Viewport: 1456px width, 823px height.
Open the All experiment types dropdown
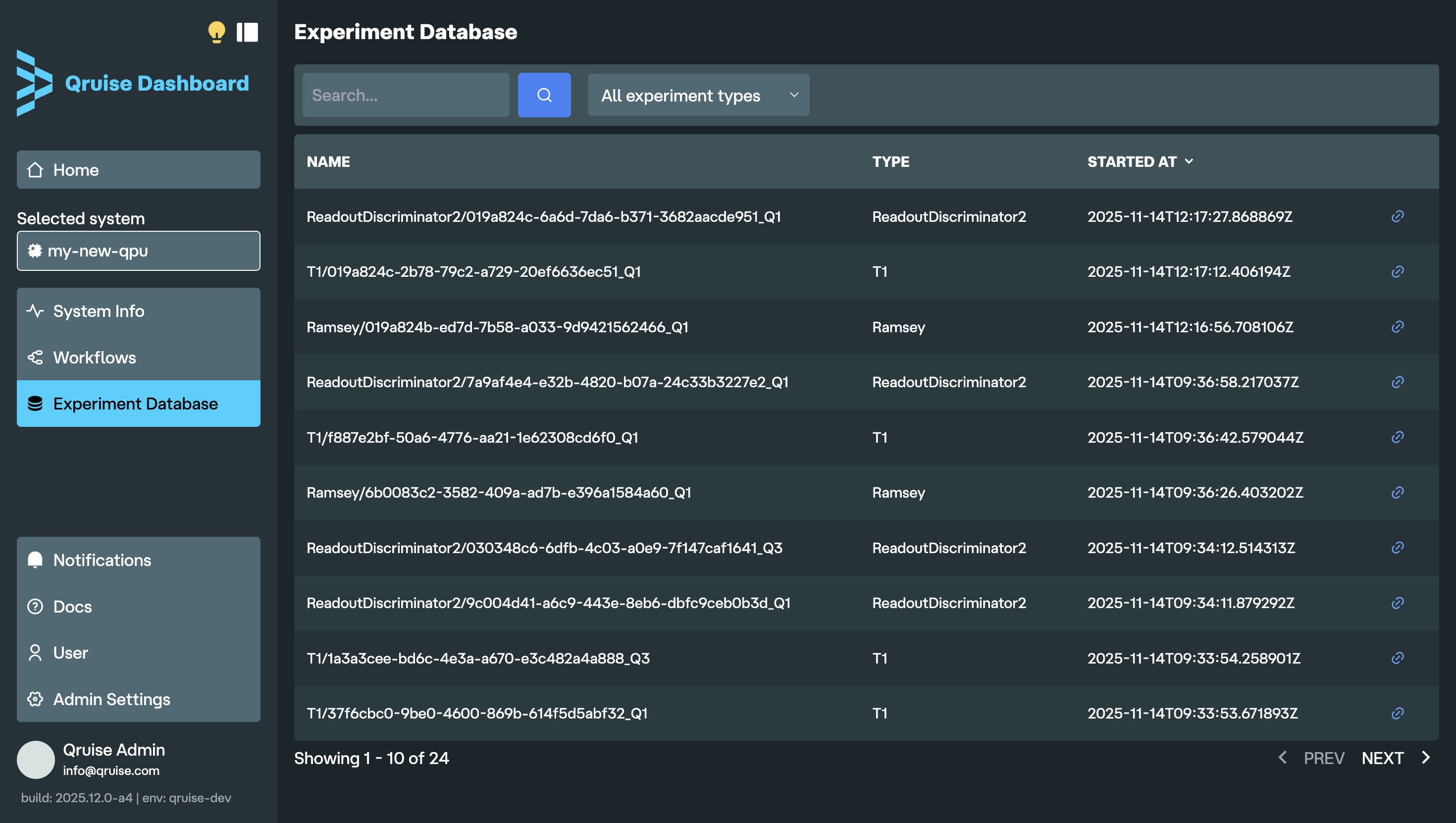point(699,95)
